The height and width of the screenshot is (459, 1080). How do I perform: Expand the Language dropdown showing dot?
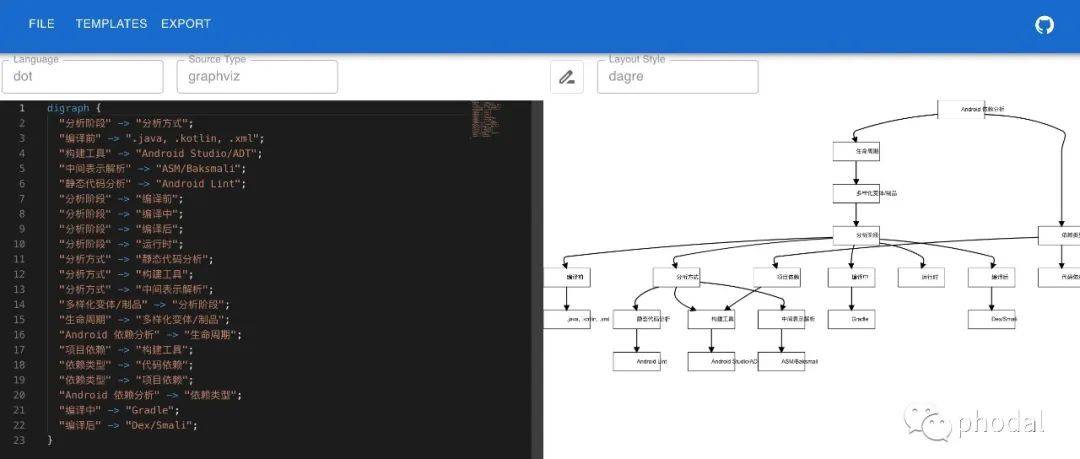pos(82,77)
